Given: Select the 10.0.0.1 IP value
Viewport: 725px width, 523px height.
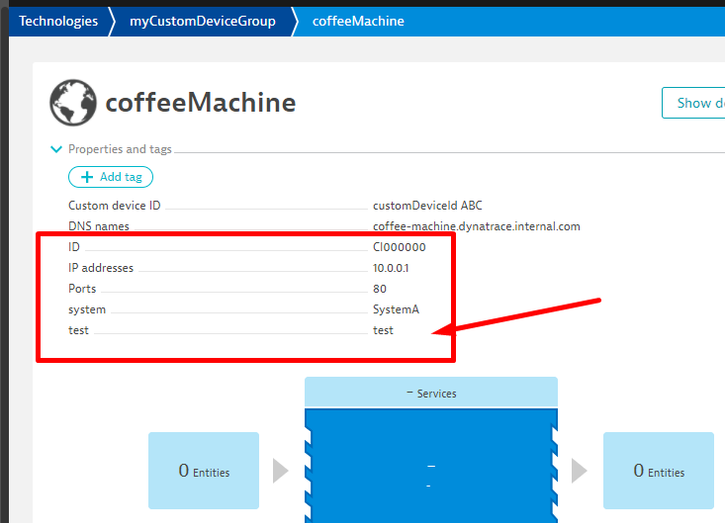Looking at the screenshot, I should tap(391, 268).
